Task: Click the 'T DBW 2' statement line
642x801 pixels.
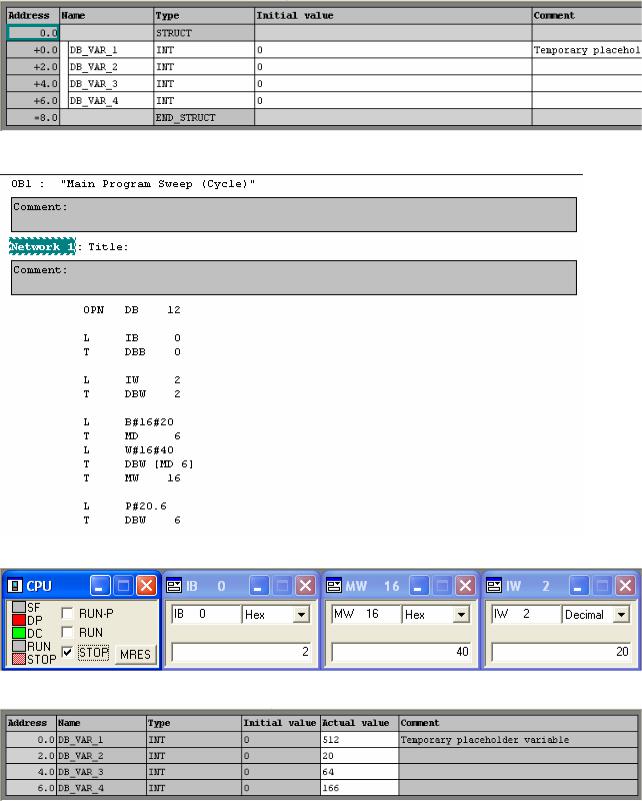Action: point(132,394)
